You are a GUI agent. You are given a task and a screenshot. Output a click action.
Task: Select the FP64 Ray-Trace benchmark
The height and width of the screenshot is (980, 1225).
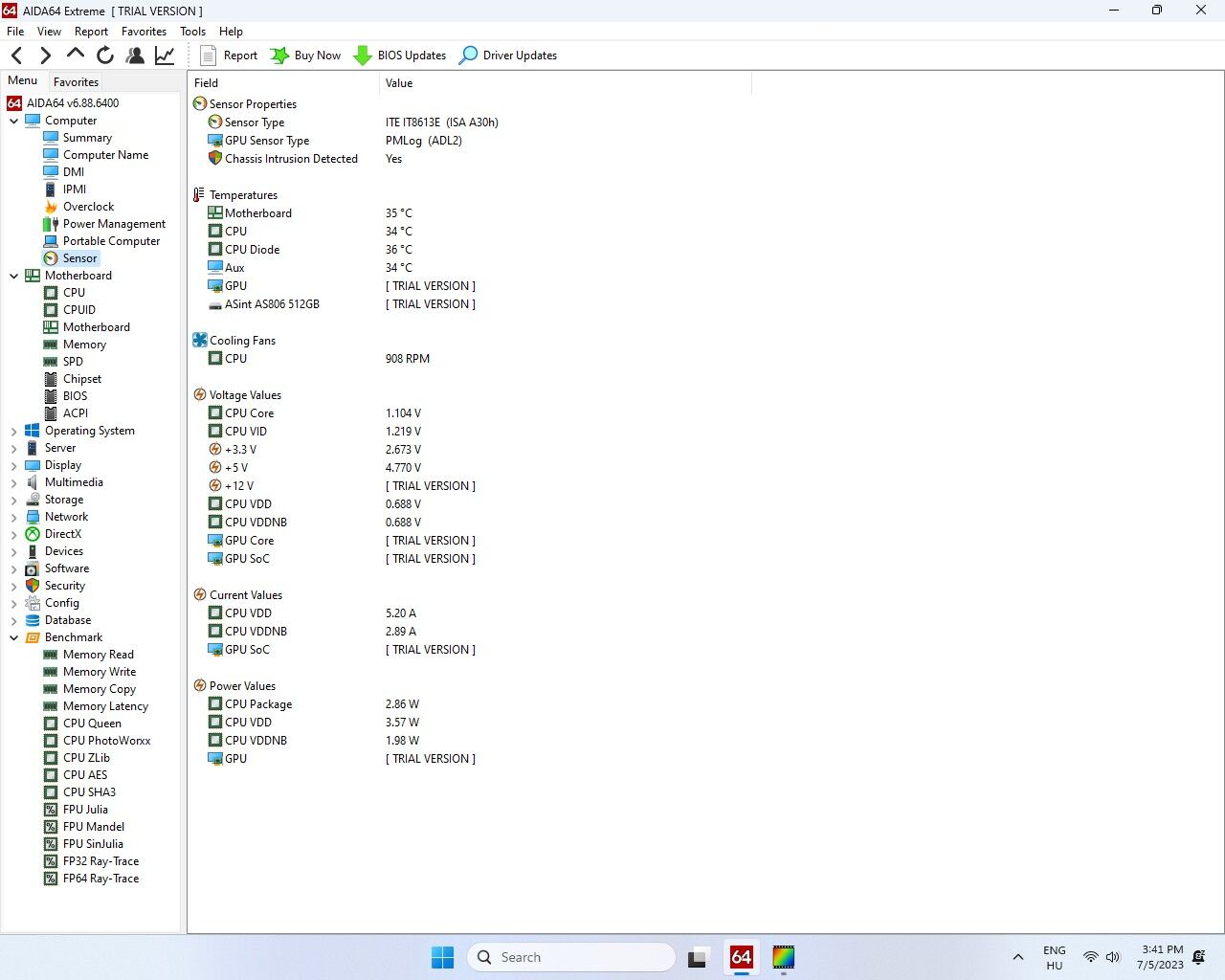[x=100, y=879]
